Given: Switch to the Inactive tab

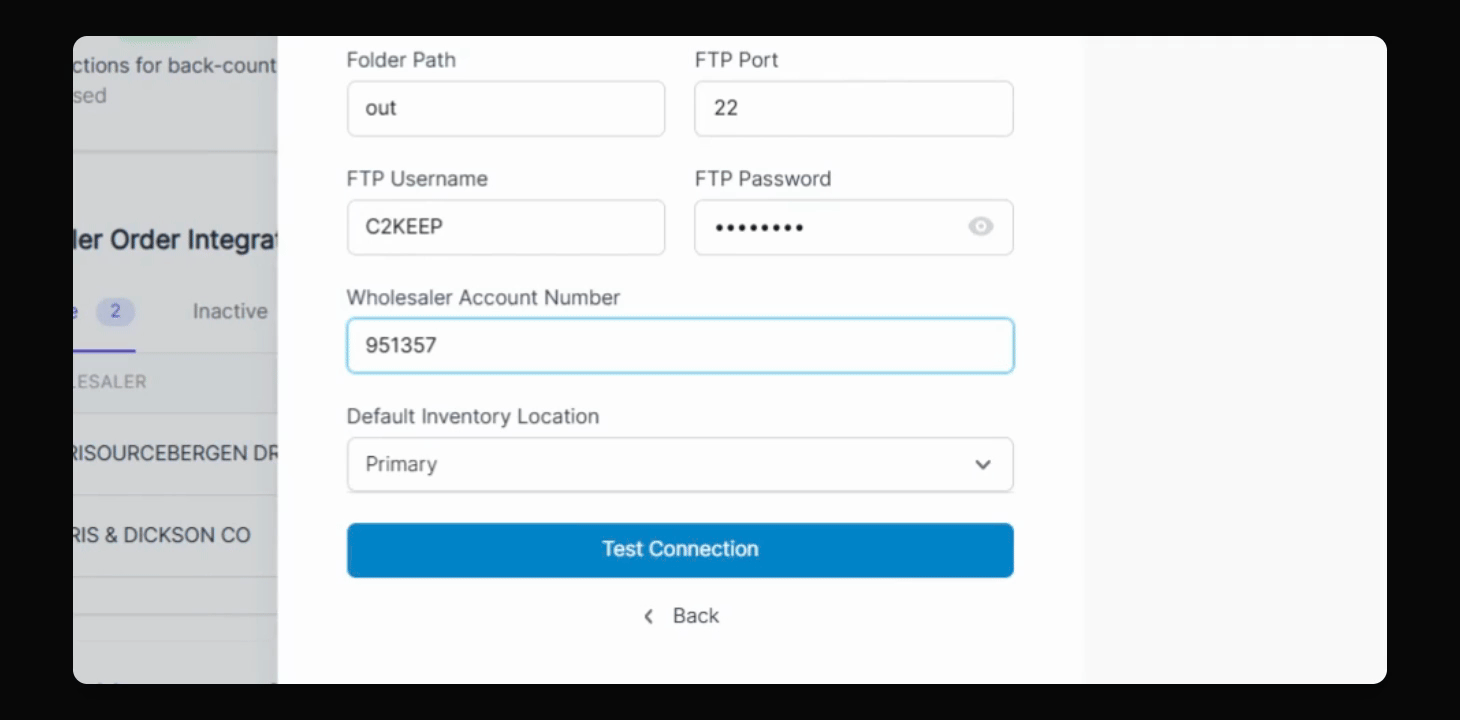Looking at the screenshot, I should pyautogui.click(x=229, y=311).
